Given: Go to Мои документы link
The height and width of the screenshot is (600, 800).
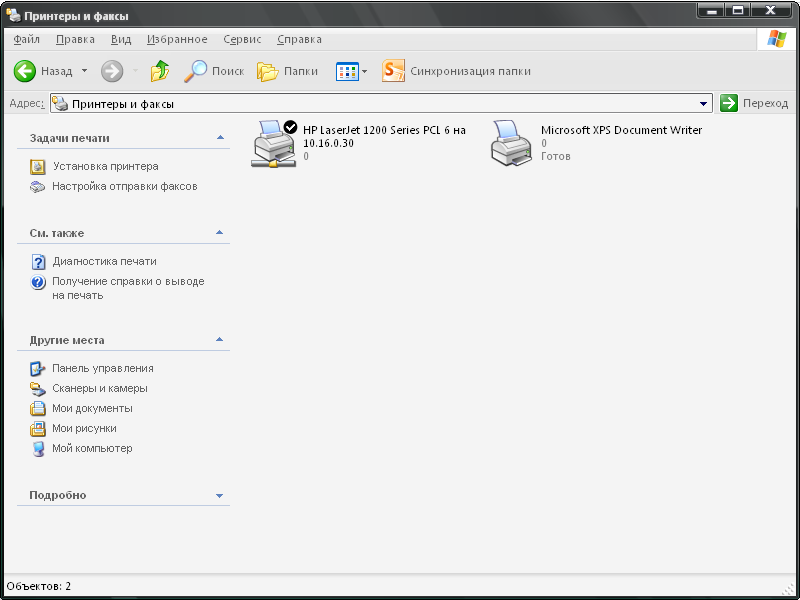Looking at the screenshot, I should pos(92,408).
